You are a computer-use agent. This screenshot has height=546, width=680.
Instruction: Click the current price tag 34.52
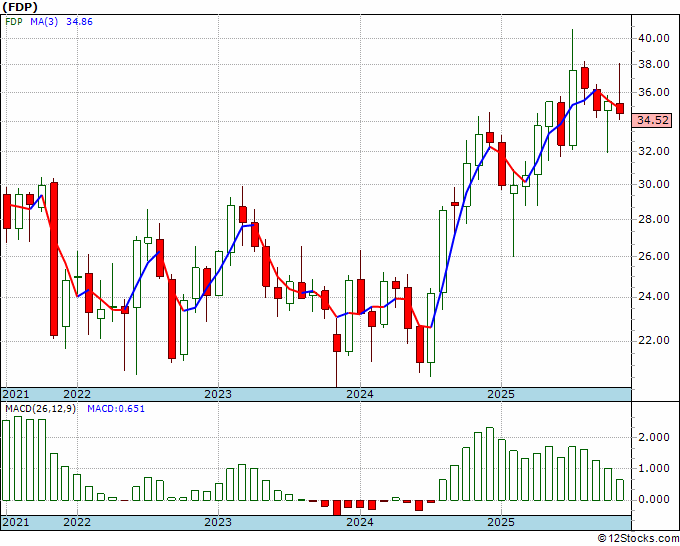(652, 120)
